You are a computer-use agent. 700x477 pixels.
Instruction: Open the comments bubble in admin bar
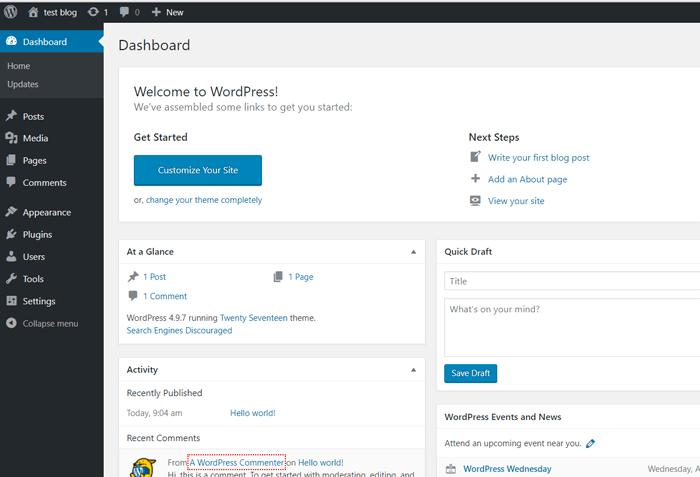(x=124, y=12)
